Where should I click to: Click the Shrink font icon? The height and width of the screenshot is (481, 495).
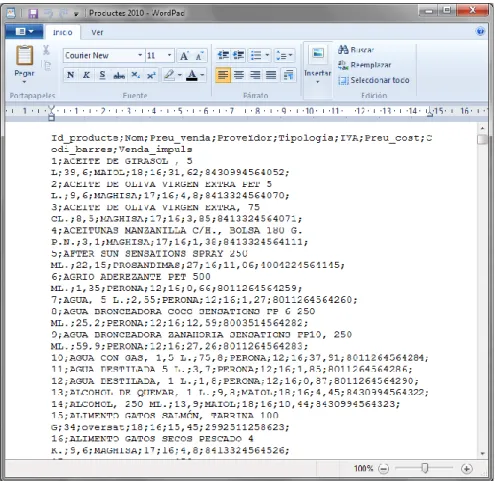point(199,56)
